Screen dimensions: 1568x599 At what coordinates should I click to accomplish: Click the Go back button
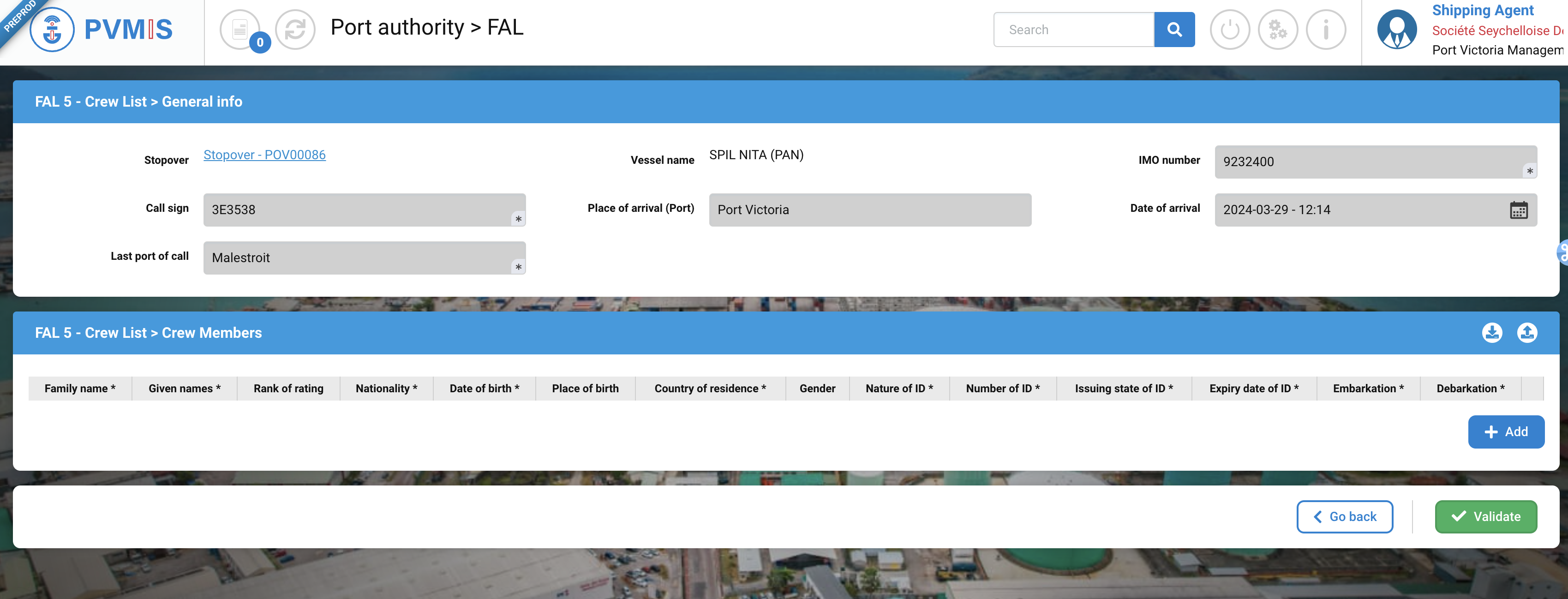pyautogui.click(x=1345, y=517)
